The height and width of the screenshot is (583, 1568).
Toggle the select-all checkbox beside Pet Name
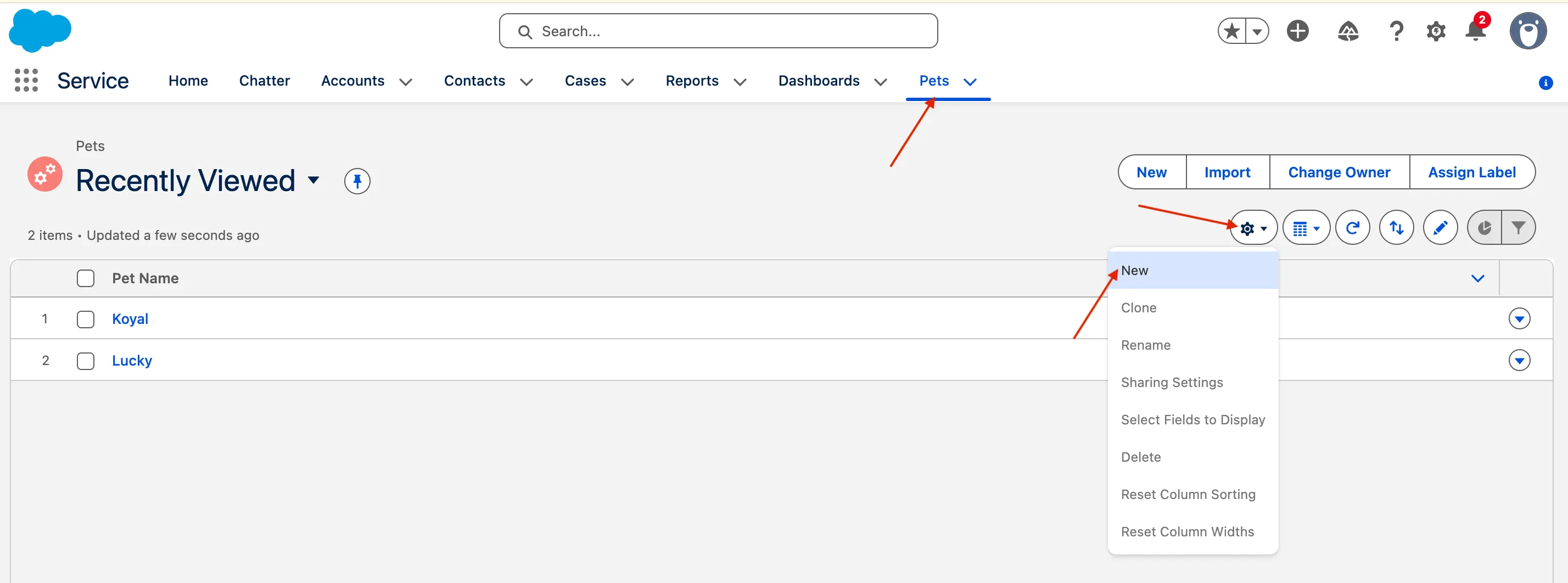pyautogui.click(x=86, y=278)
